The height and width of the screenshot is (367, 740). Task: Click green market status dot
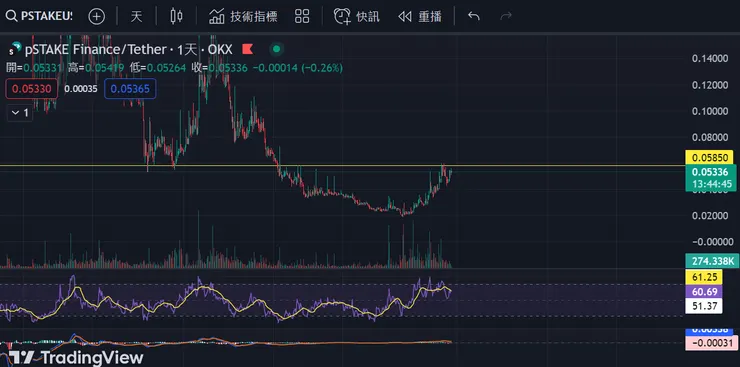click(x=277, y=49)
